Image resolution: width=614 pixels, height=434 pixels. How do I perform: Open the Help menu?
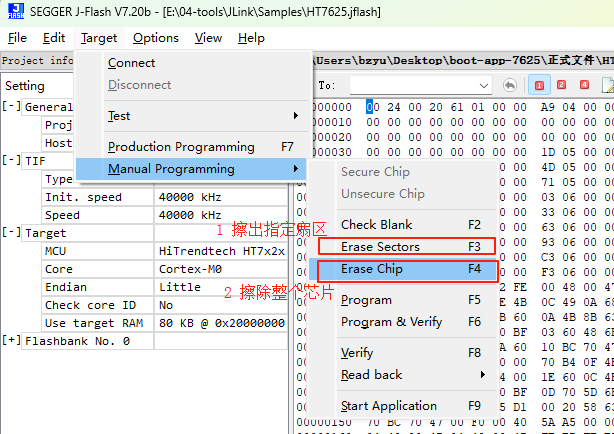pos(251,38)
